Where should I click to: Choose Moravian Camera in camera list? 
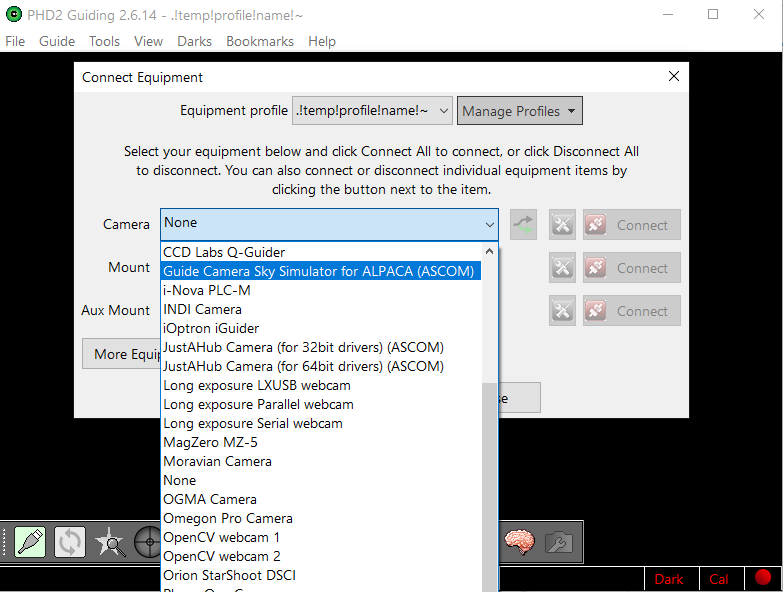(217, 461)
